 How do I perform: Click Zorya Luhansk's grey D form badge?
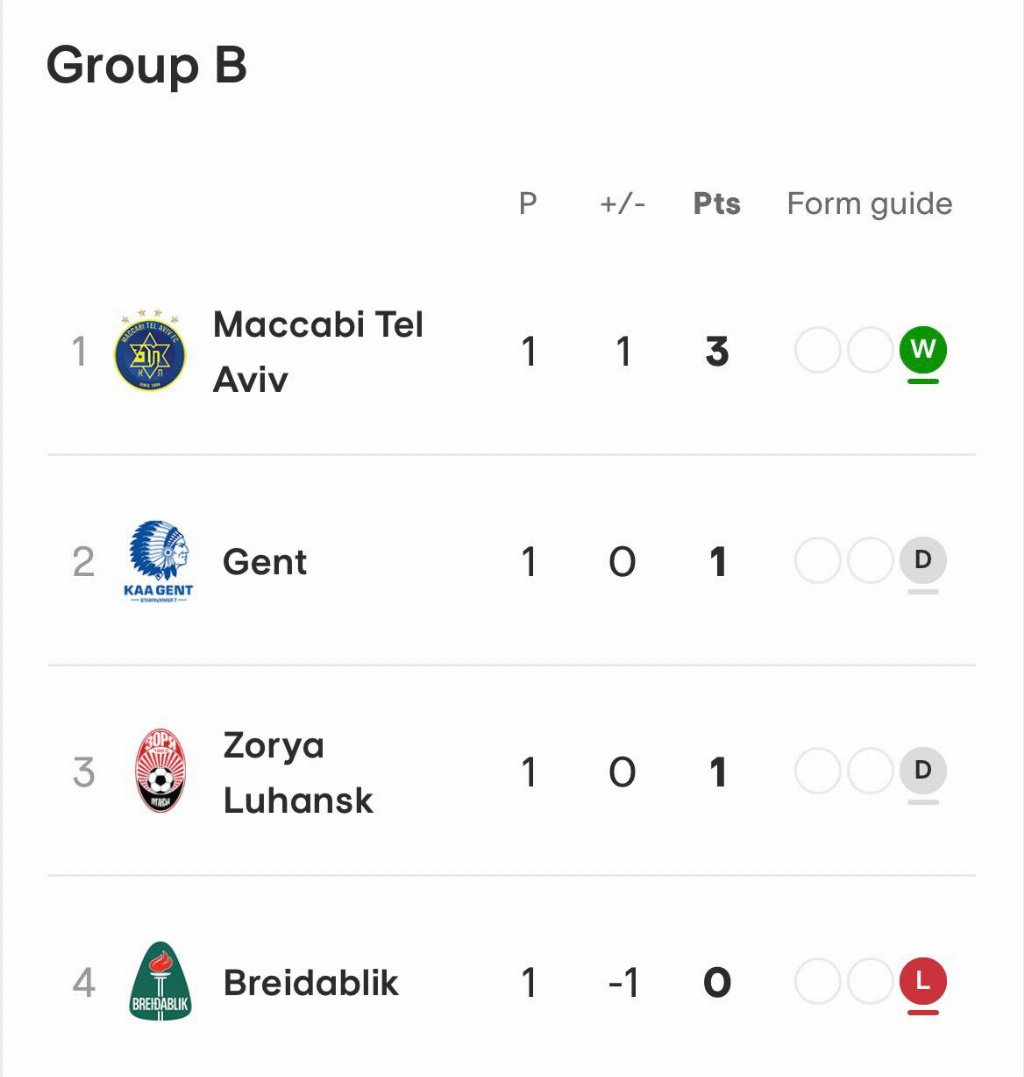(x=922, y=771)
